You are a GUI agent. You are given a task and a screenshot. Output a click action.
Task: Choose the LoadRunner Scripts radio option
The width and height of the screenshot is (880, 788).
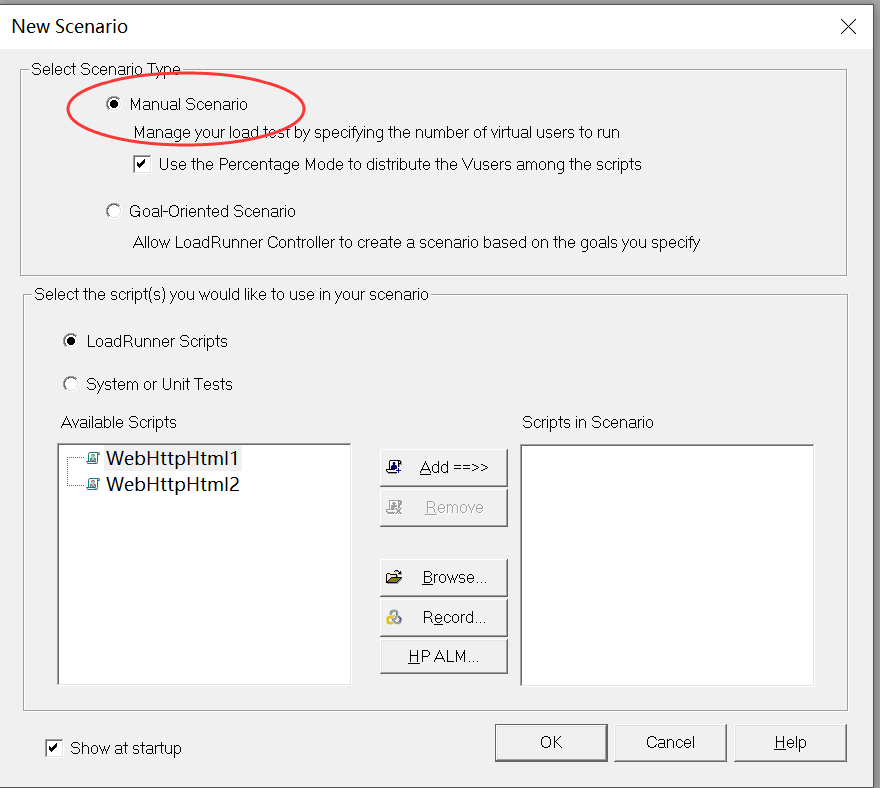pos(70,341)
